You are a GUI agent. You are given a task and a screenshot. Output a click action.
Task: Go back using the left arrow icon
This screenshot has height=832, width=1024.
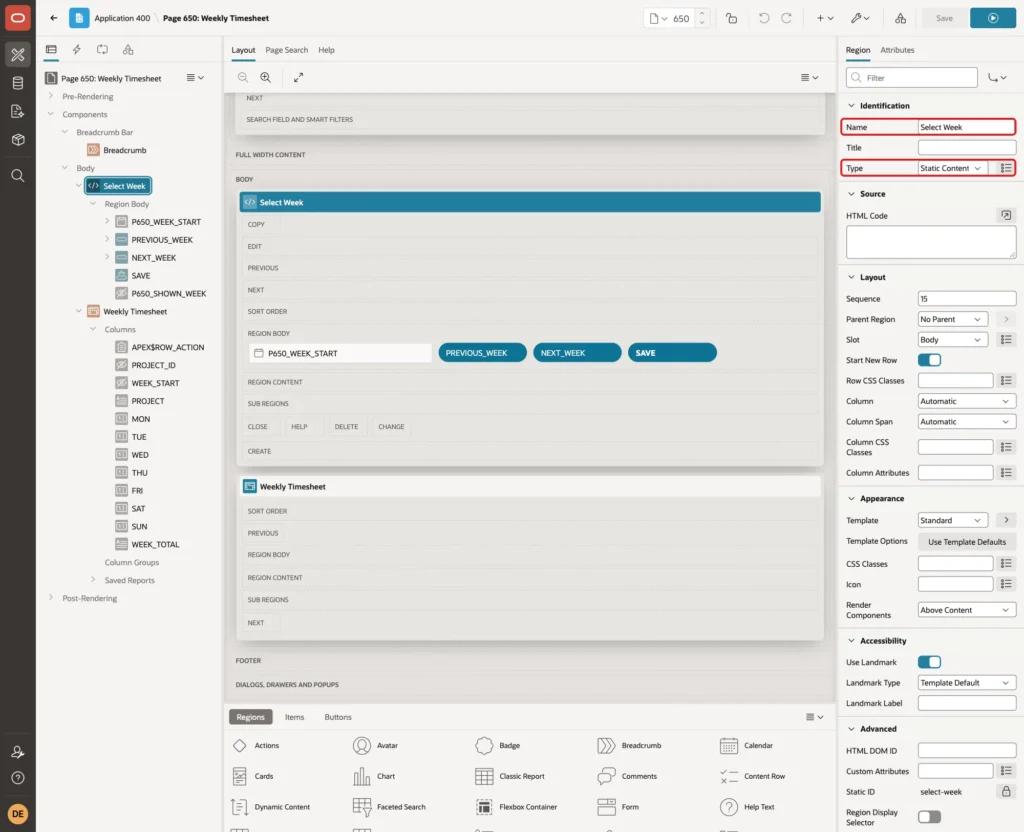point(54,18)
